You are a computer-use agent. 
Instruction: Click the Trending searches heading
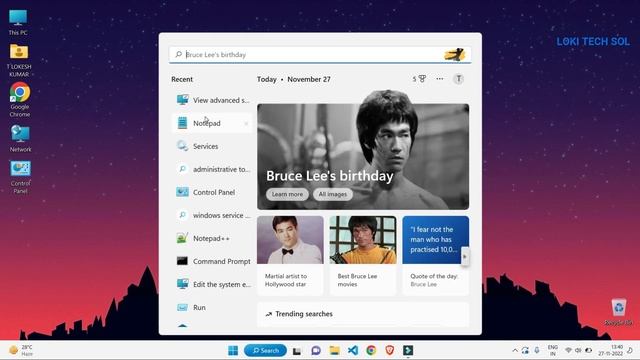304,314
